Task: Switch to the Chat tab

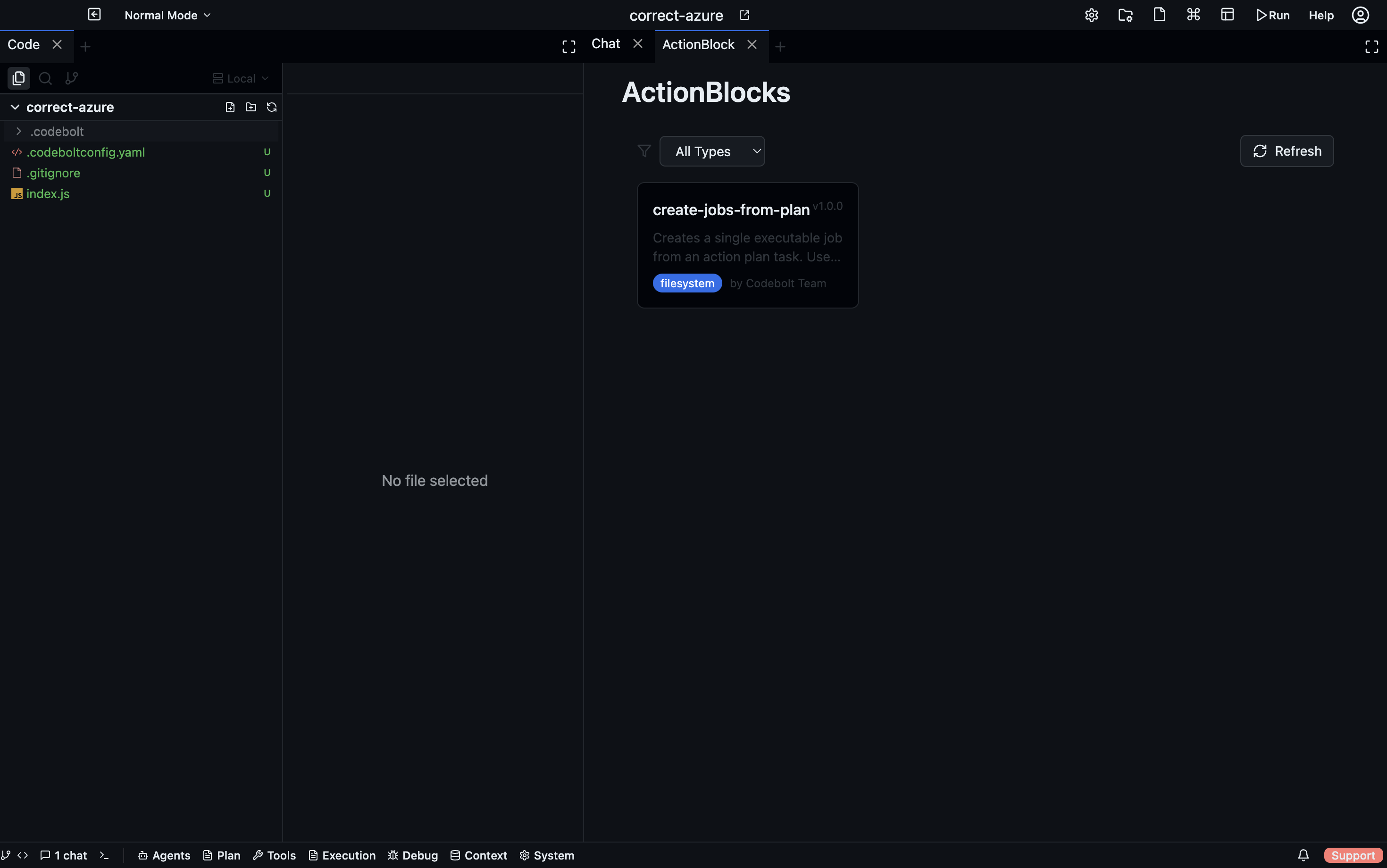Action: coord(605,43)
